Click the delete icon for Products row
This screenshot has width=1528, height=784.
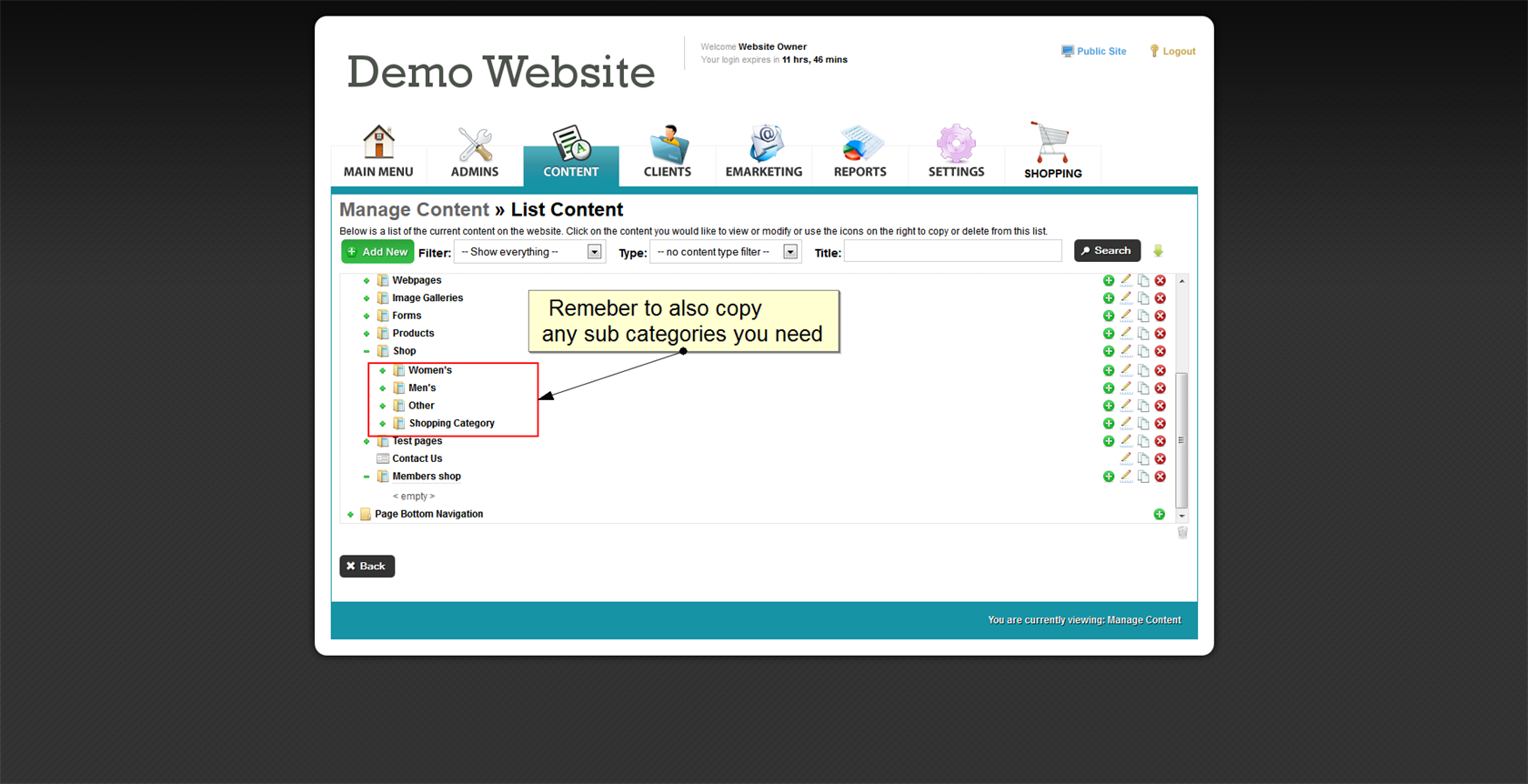click(x=1161, y=334)
